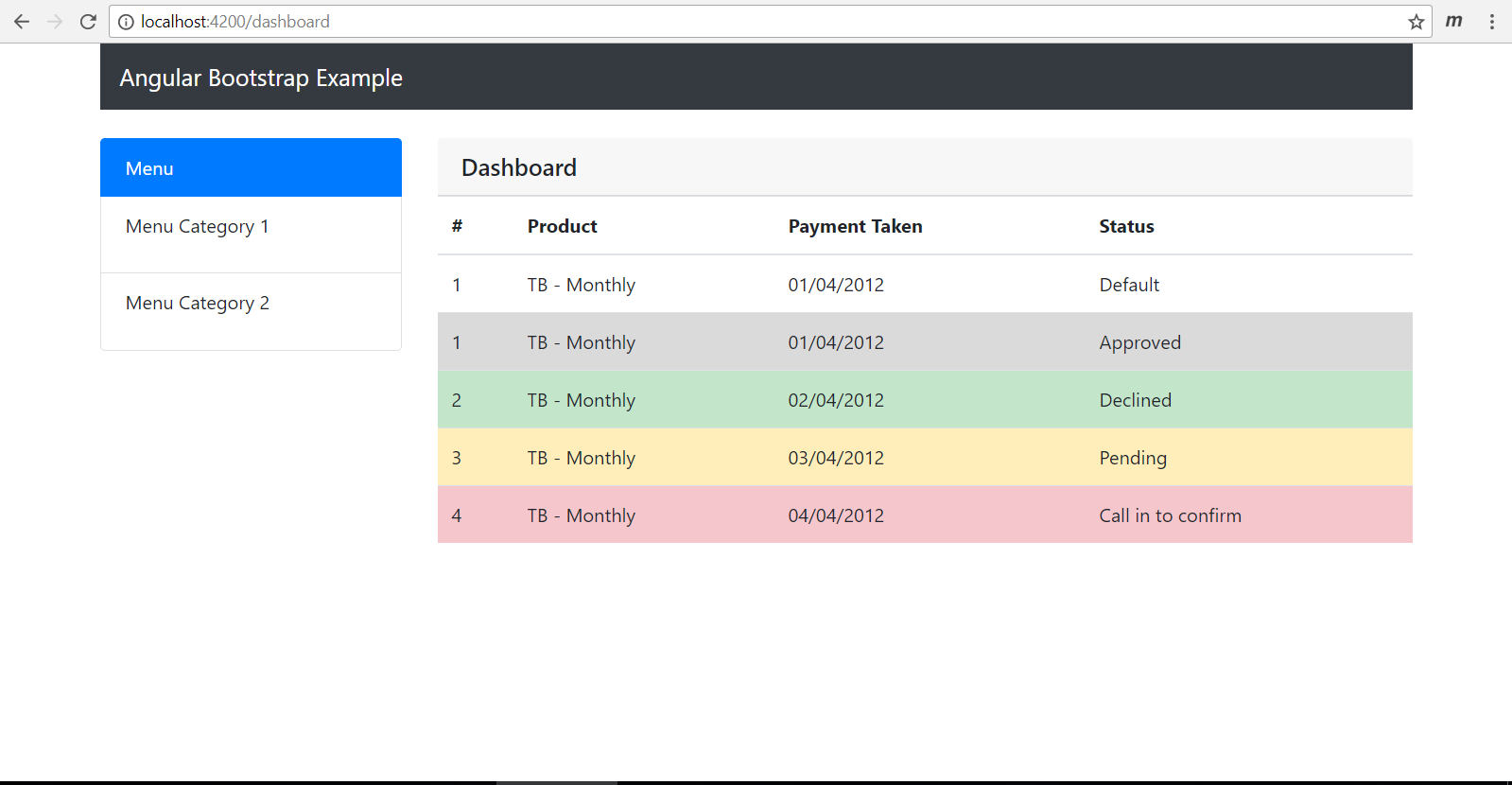Click the 04/04/2012 payment date
This screenshot has width=1512, height=785.
click(x=836, y=515)
